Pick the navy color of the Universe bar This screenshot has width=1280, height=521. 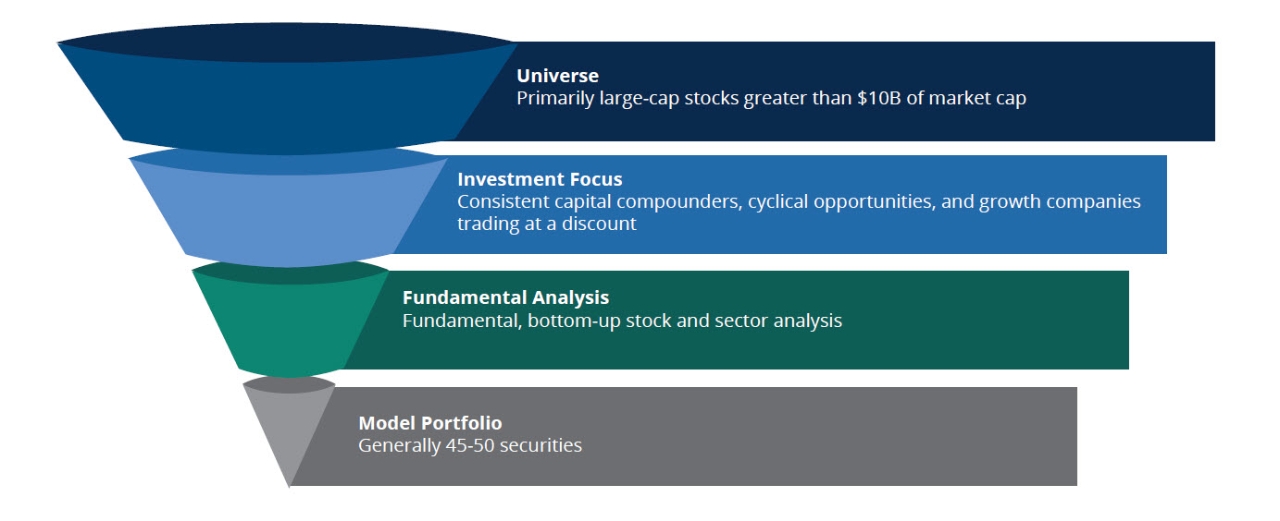(1120, 90)
